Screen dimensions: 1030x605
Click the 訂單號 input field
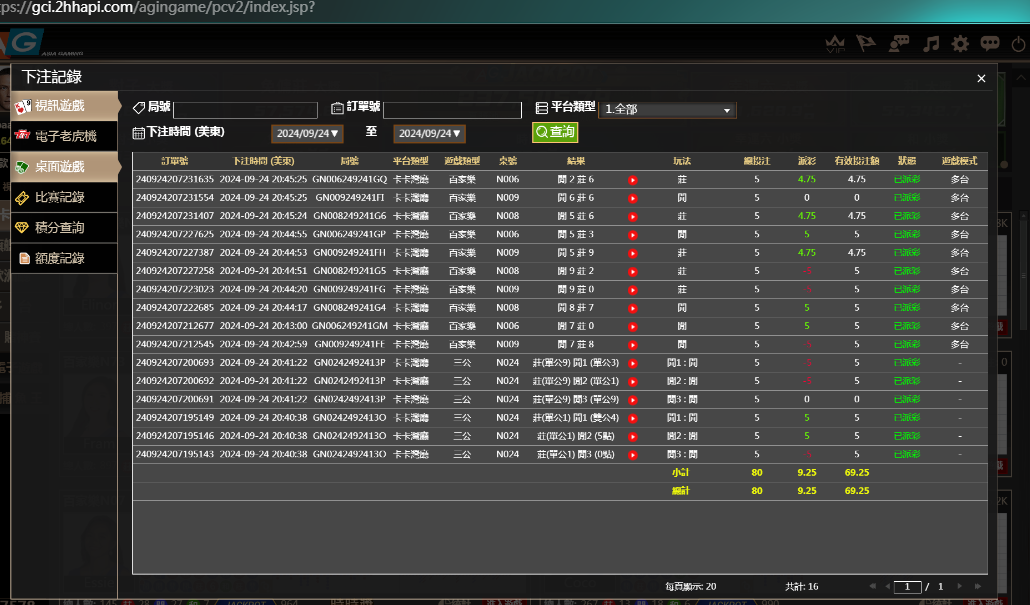tap(452, 110)
